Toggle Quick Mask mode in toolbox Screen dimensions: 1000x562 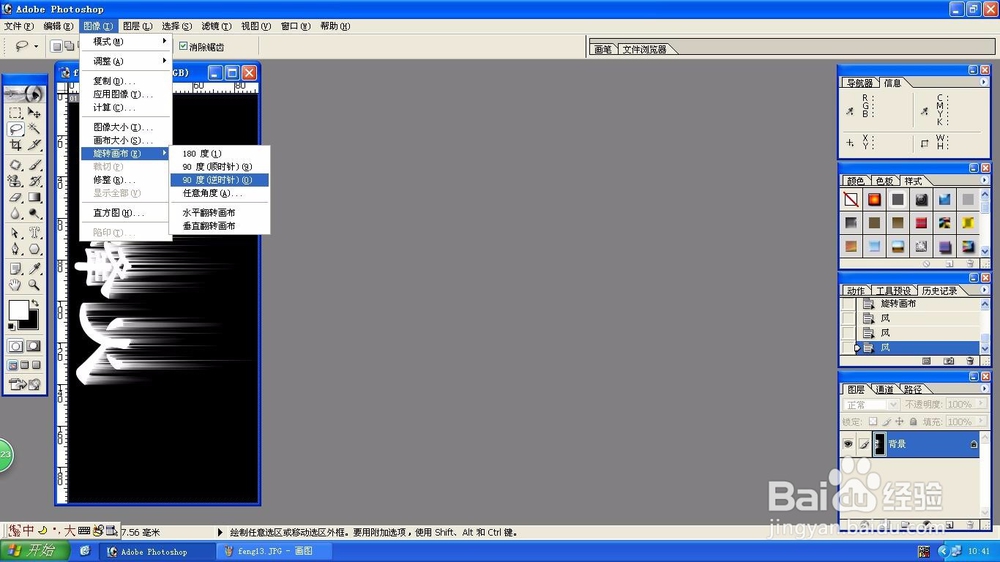point(34,346)
